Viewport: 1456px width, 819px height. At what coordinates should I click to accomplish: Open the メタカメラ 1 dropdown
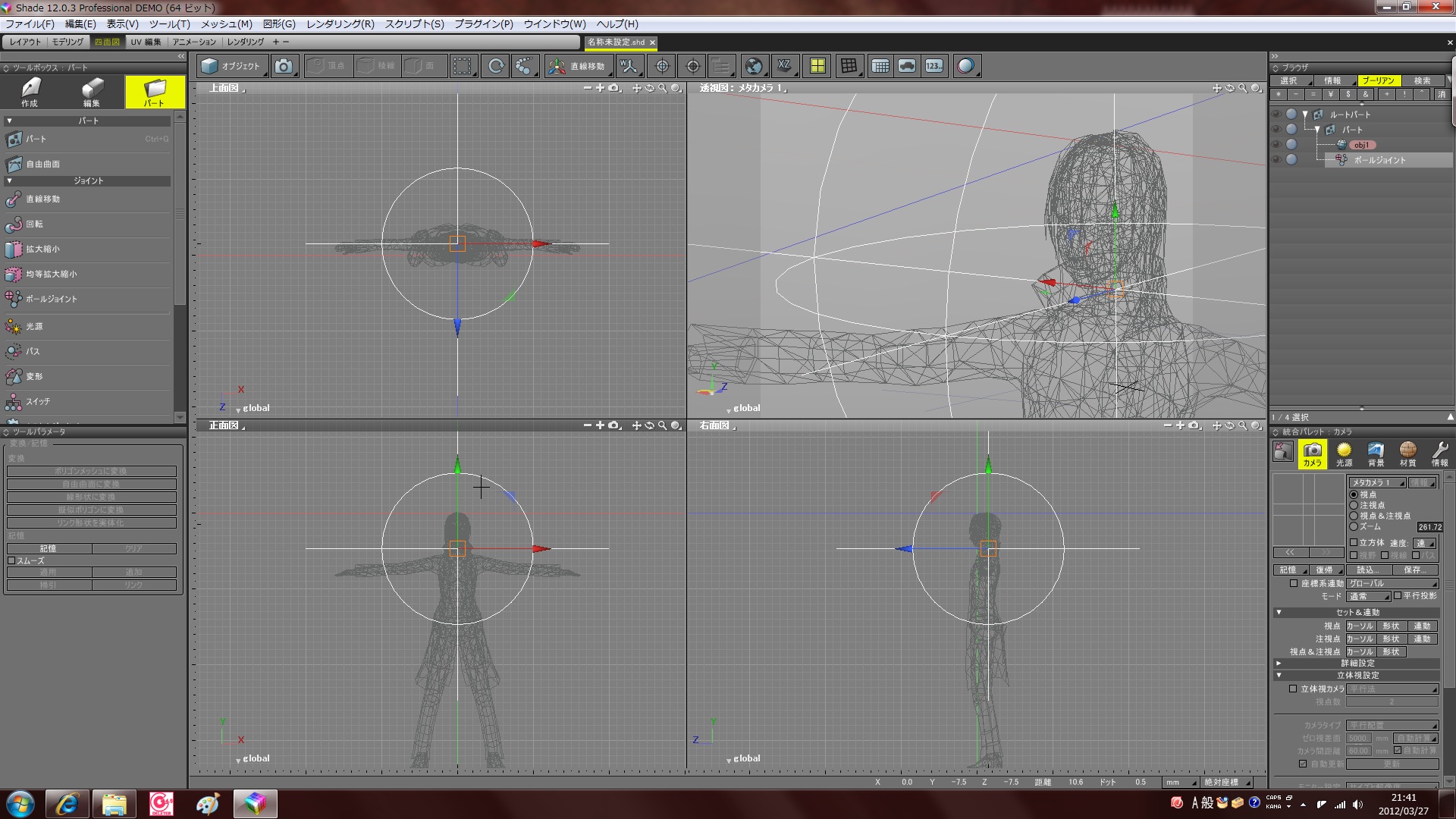pyautogui.click(x=1376, y=482)
